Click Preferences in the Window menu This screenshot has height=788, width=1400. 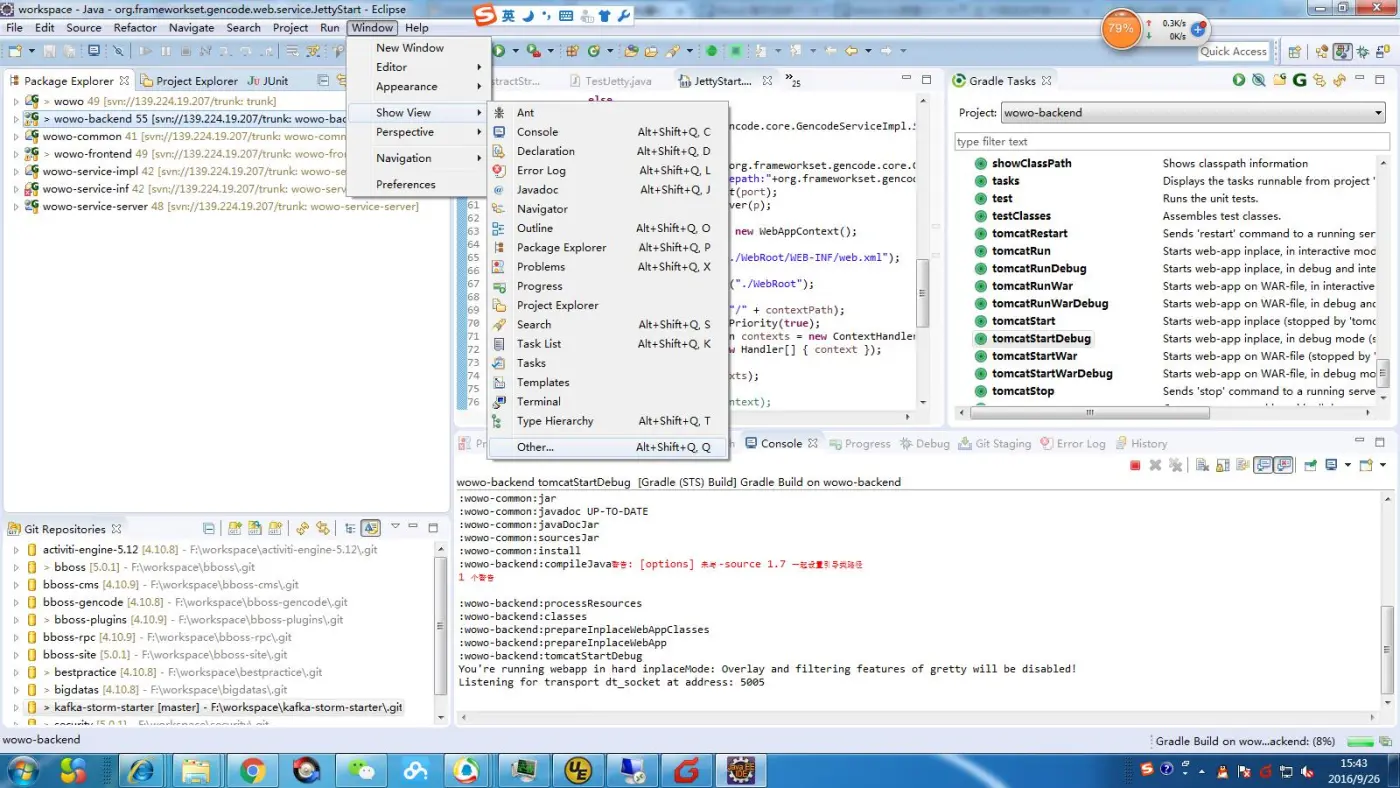tap(417, 184)
